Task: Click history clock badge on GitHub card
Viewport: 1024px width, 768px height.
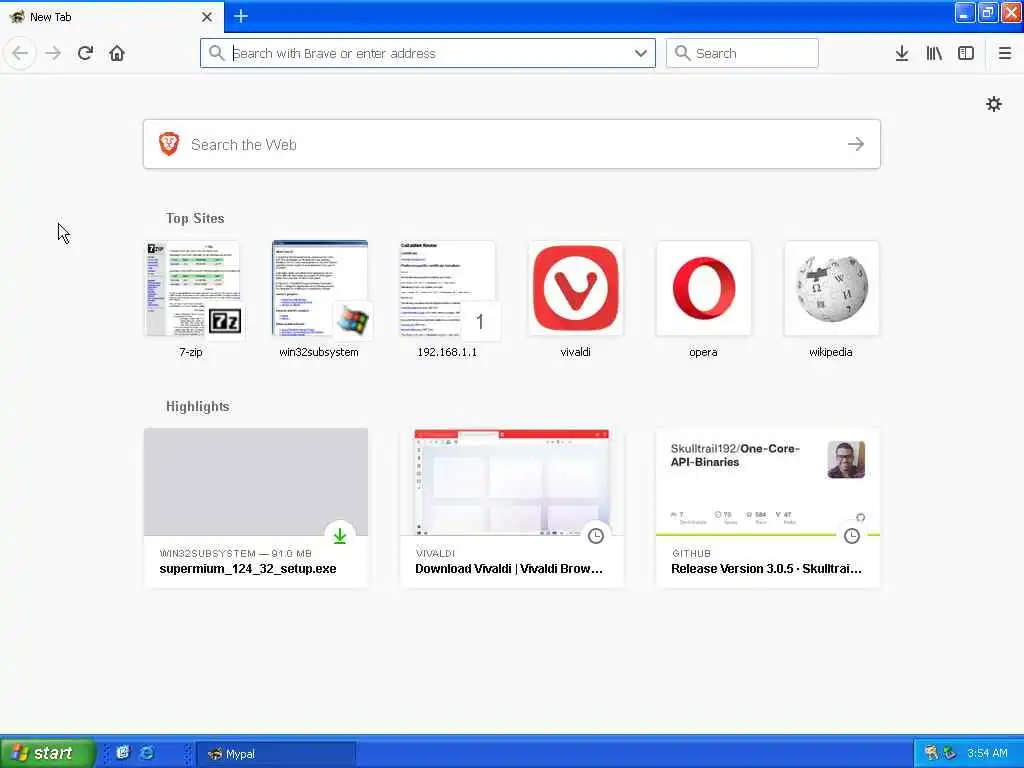Action: tap(852, 536)
